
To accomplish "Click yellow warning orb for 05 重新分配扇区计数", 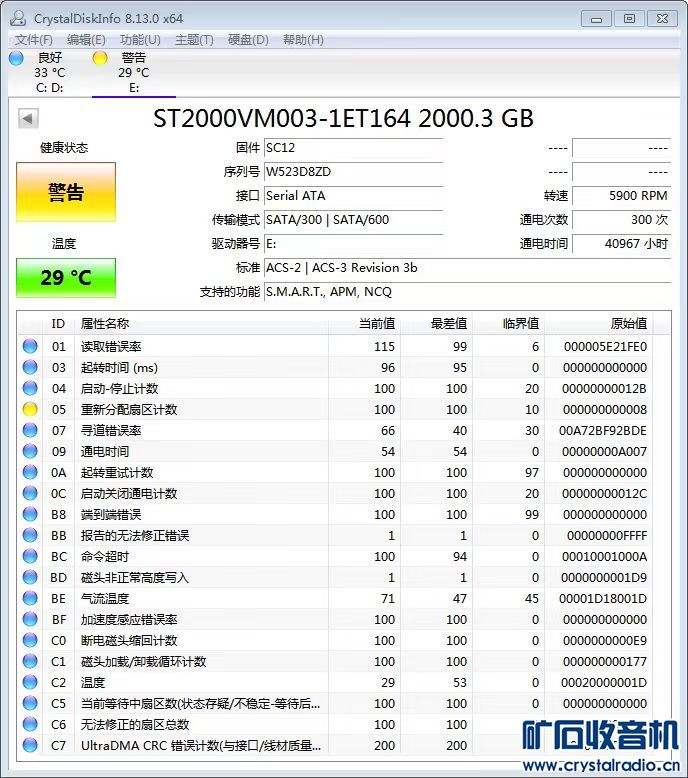I will point(30,409).
